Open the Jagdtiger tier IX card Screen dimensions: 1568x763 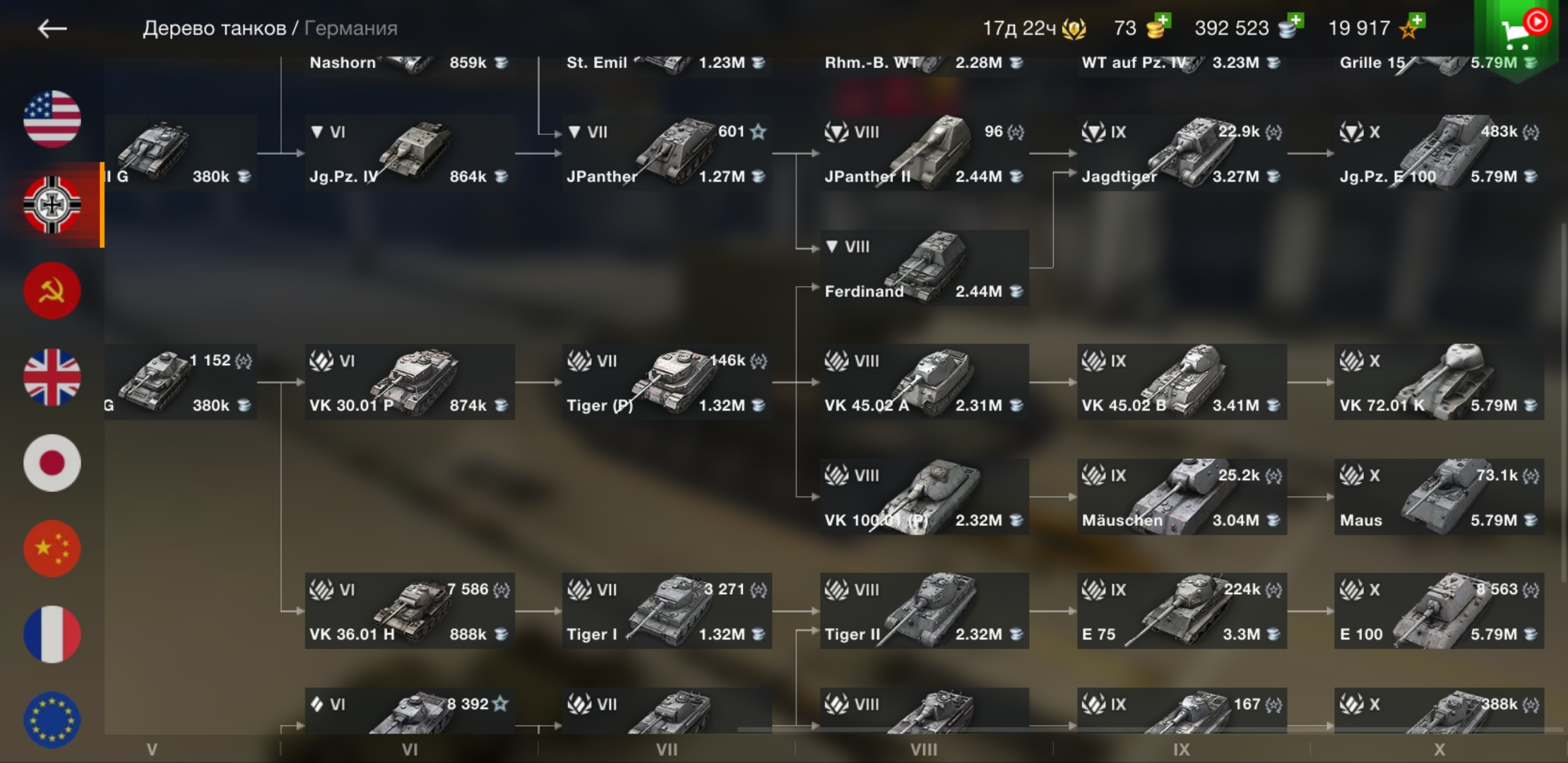click(1182, 153)
